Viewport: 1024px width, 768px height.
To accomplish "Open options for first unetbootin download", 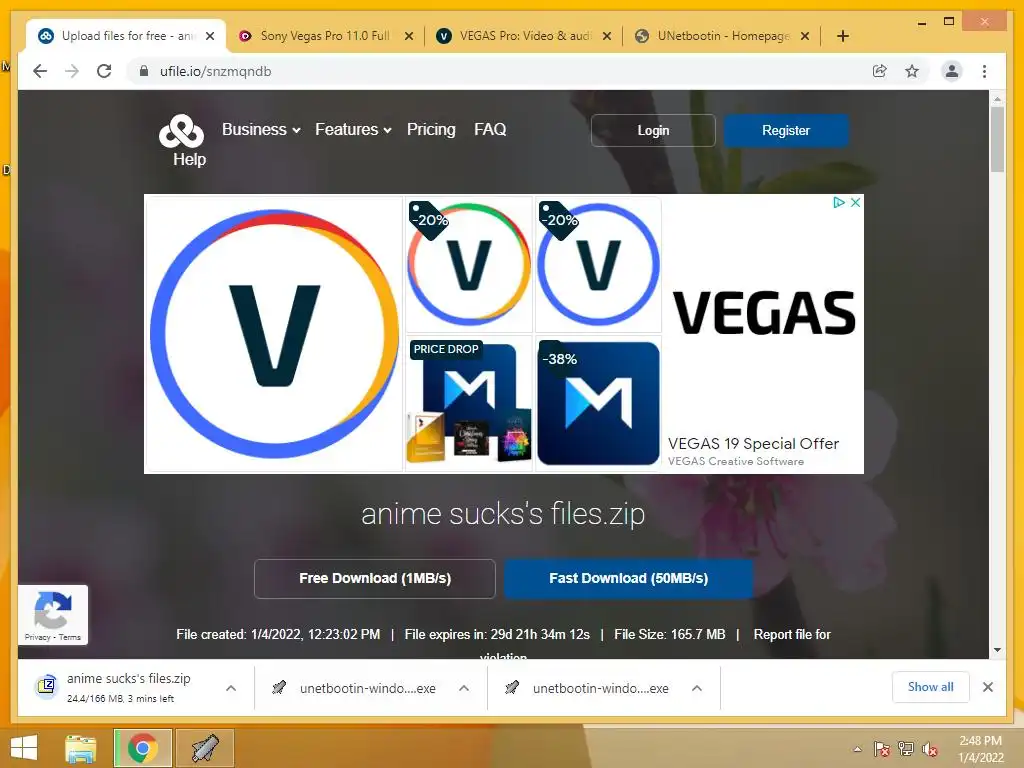I will click(x=464, y=688).
